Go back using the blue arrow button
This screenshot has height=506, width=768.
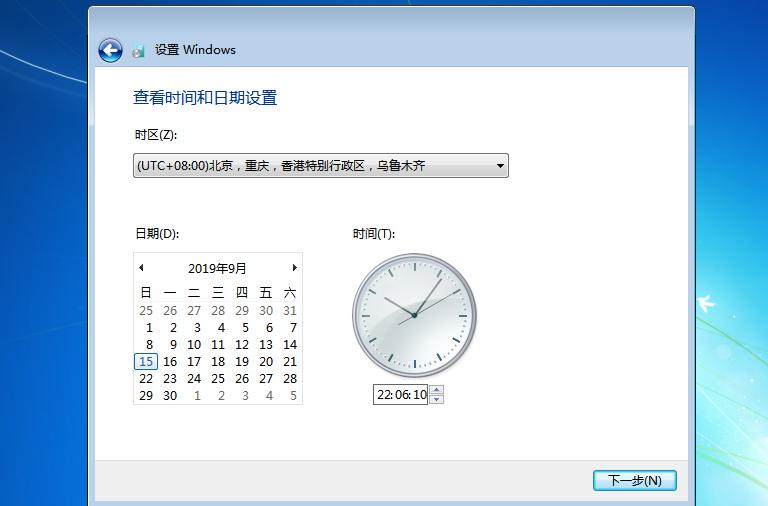coord(110,50)
